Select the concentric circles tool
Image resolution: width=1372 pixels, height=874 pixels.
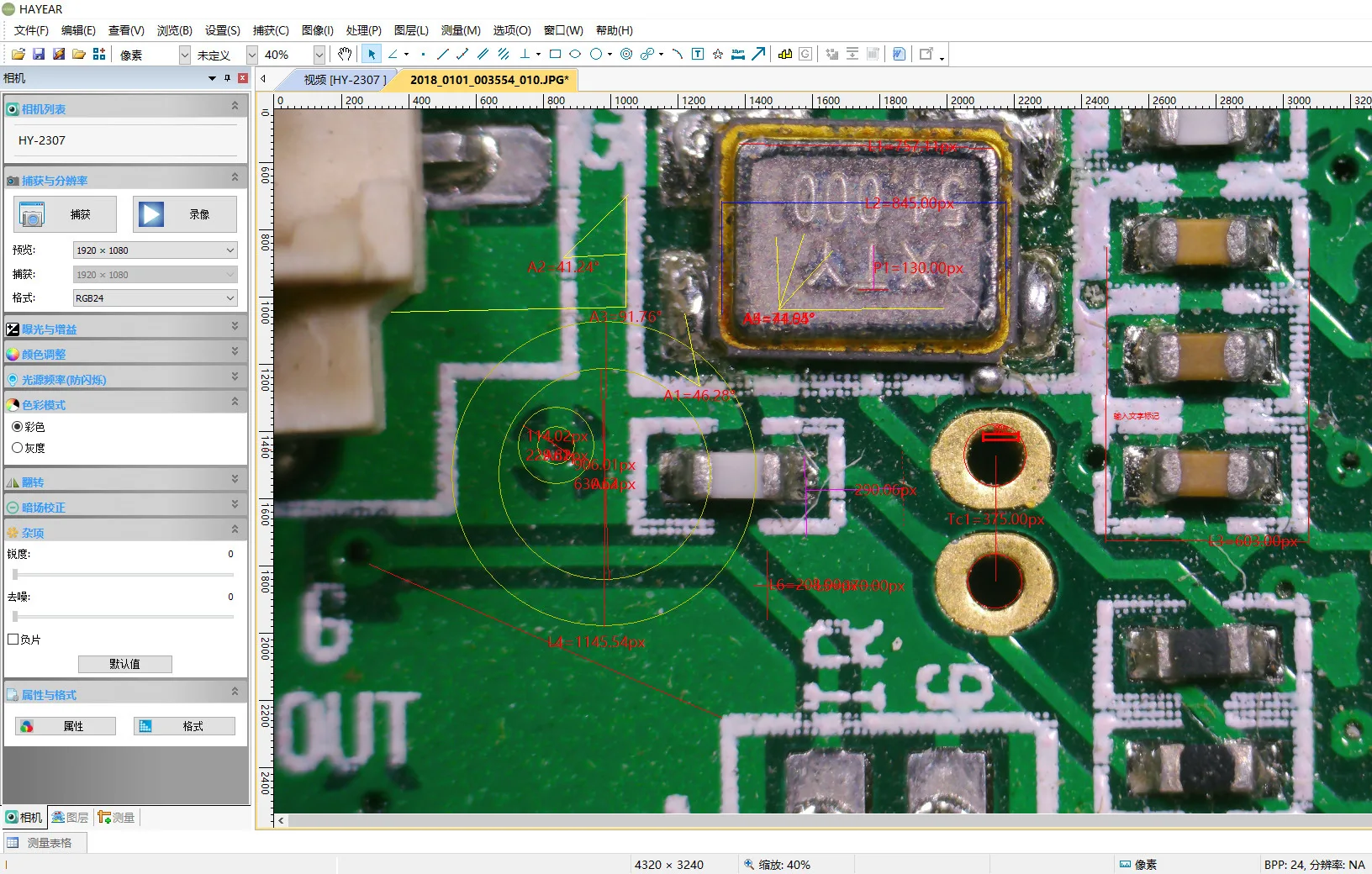point(626,55)
